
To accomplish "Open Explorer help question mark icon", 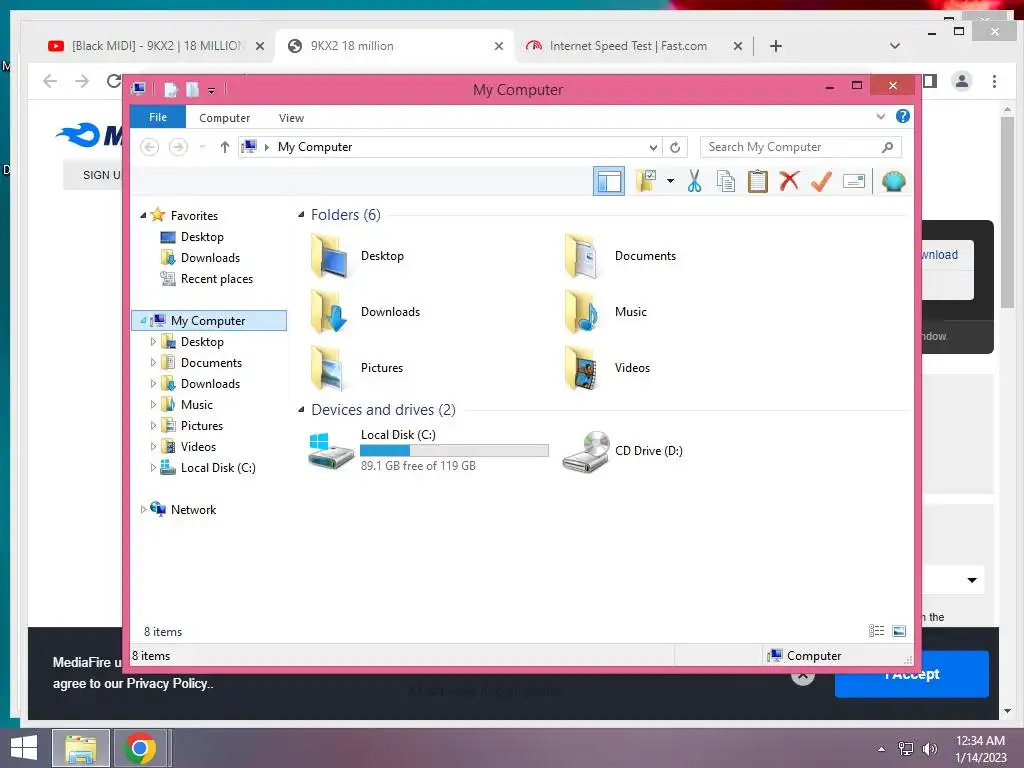I will click(x=903, y=116).
